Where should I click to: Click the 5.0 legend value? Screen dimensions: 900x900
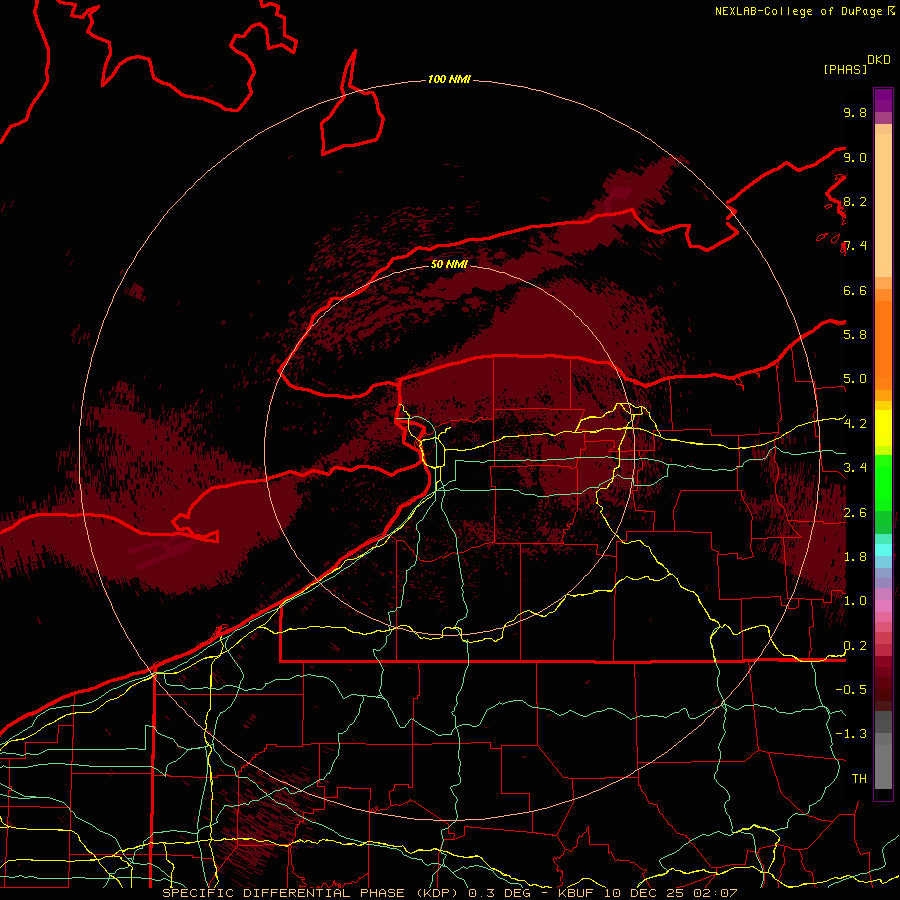(855, 379)
